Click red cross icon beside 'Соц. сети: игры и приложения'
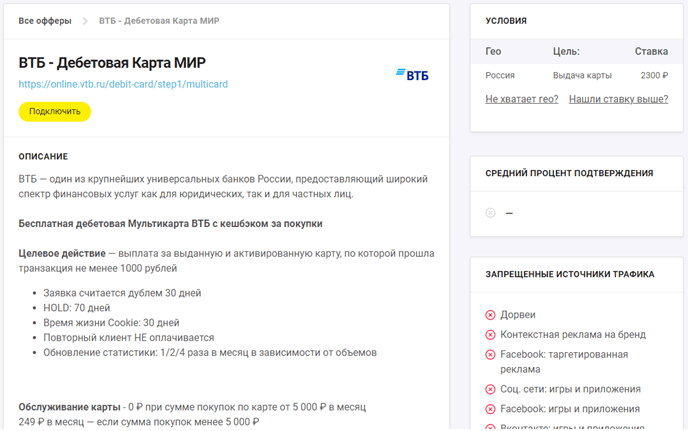 click(x=490, y=389)
